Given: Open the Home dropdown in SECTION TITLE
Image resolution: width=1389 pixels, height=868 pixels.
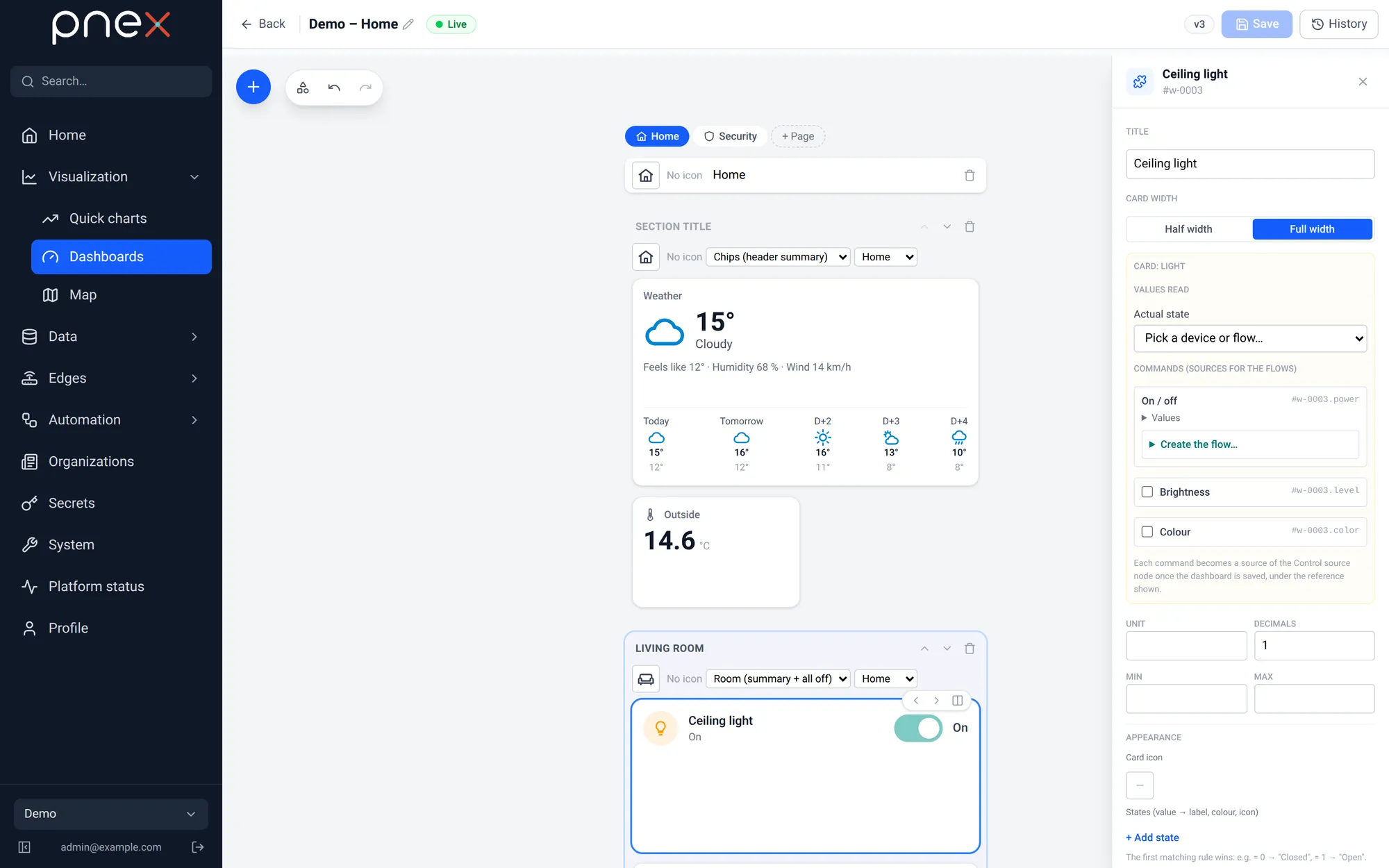Looking at the screenshot, I should pyautogui.click(x=886, y=257).
